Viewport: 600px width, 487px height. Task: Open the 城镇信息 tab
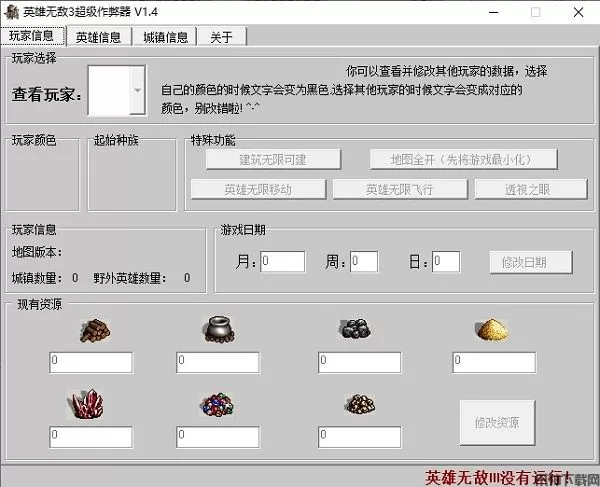pos(165,37)
